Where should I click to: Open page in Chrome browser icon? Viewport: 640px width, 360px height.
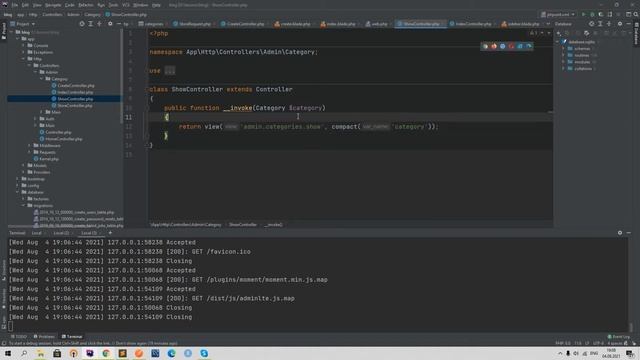pos(485,46)
